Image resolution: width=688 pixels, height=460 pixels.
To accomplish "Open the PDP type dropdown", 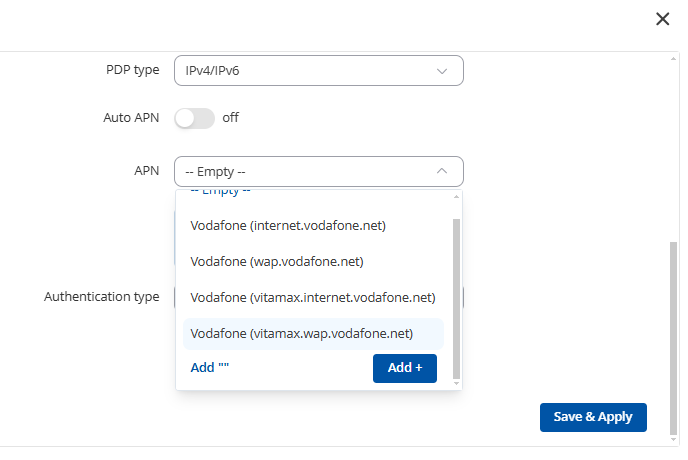I will tap(319, 71).
